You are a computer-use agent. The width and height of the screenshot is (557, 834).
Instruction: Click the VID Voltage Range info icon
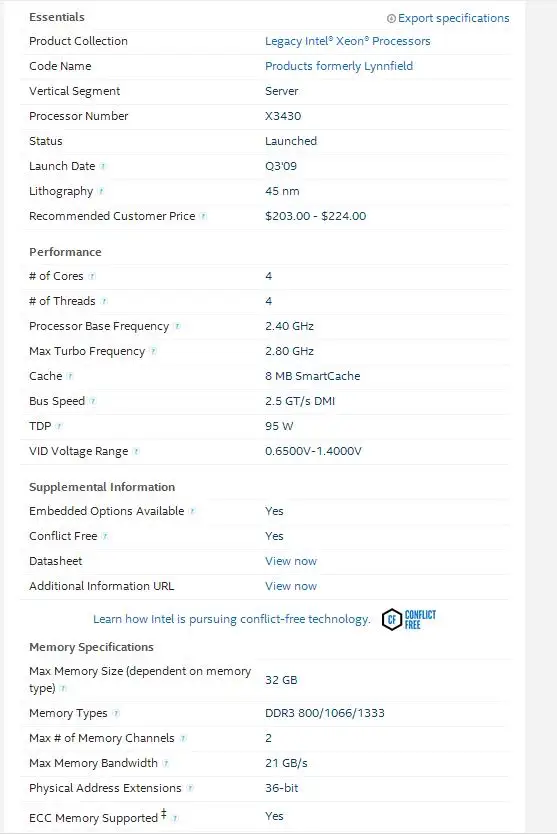pyautogui.click(x=136, y=451)
